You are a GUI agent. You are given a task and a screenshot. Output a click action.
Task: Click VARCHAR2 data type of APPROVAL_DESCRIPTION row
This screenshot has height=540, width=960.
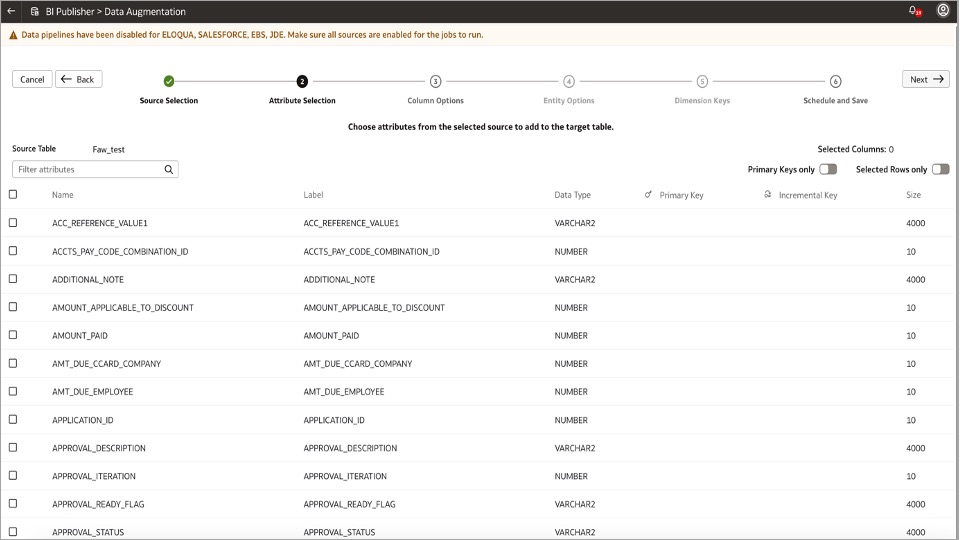coord(575,448)
